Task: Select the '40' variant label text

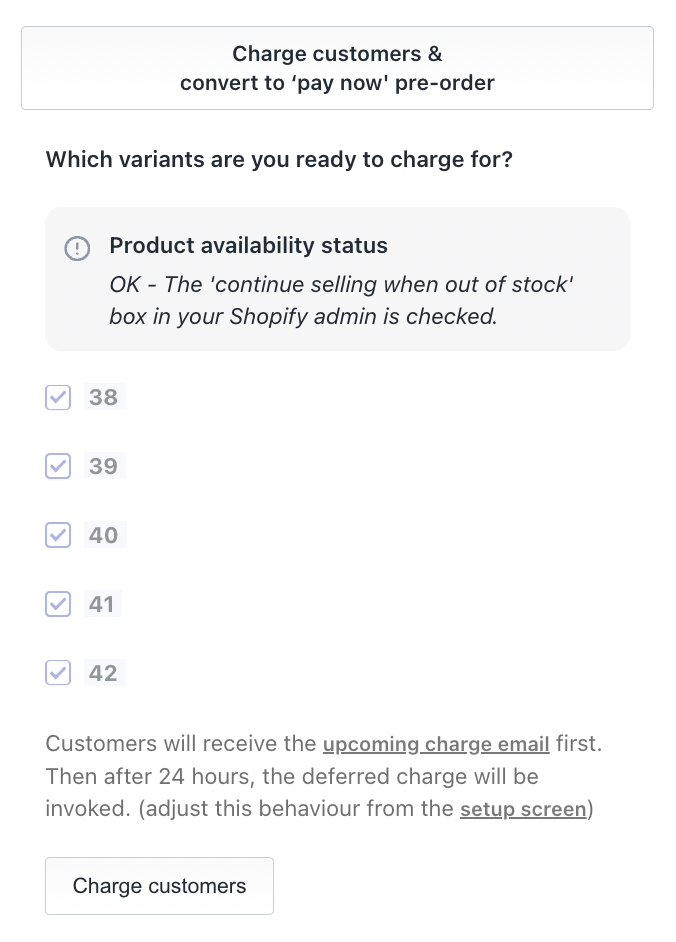Action: (x=104, y=535)
